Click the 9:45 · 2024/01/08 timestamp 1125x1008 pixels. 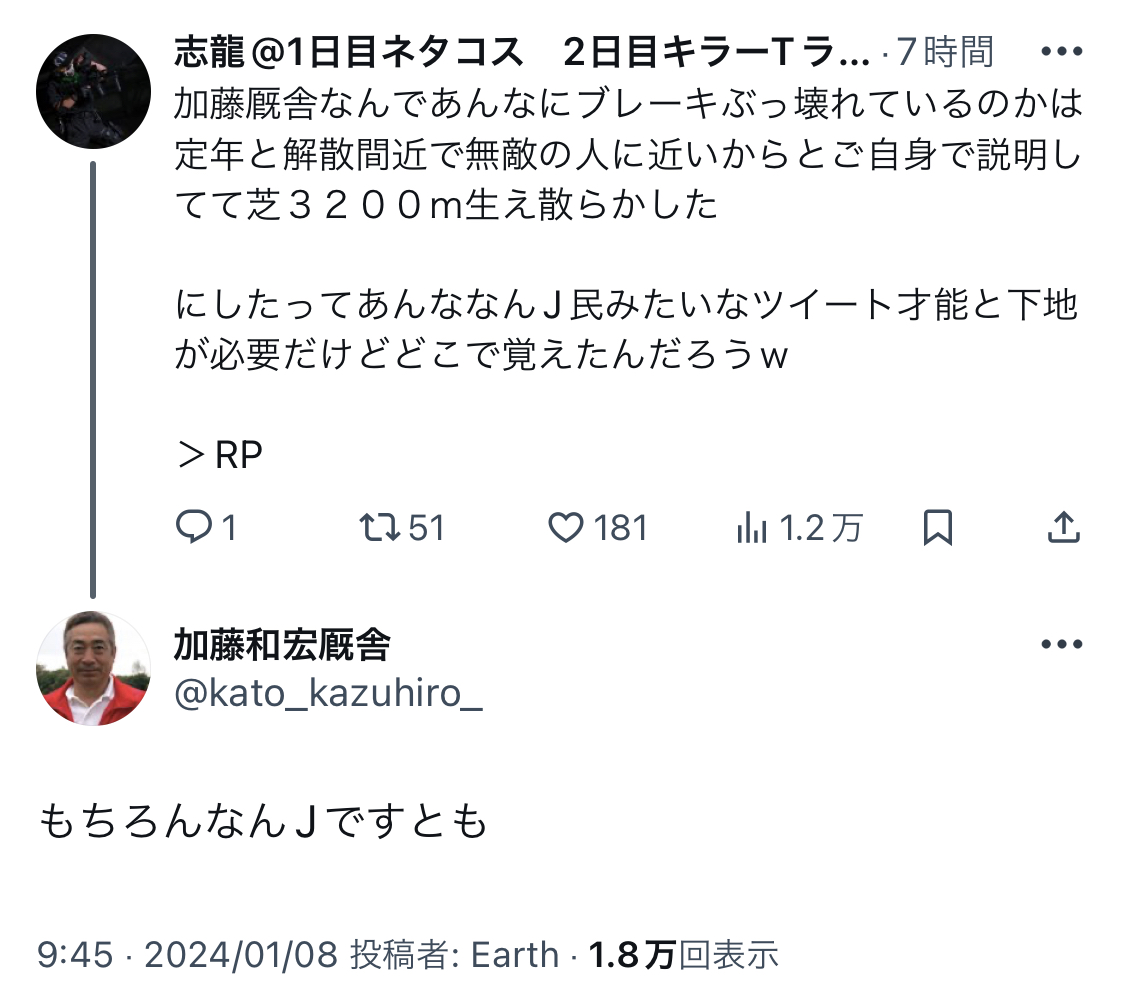pos(188,955)
